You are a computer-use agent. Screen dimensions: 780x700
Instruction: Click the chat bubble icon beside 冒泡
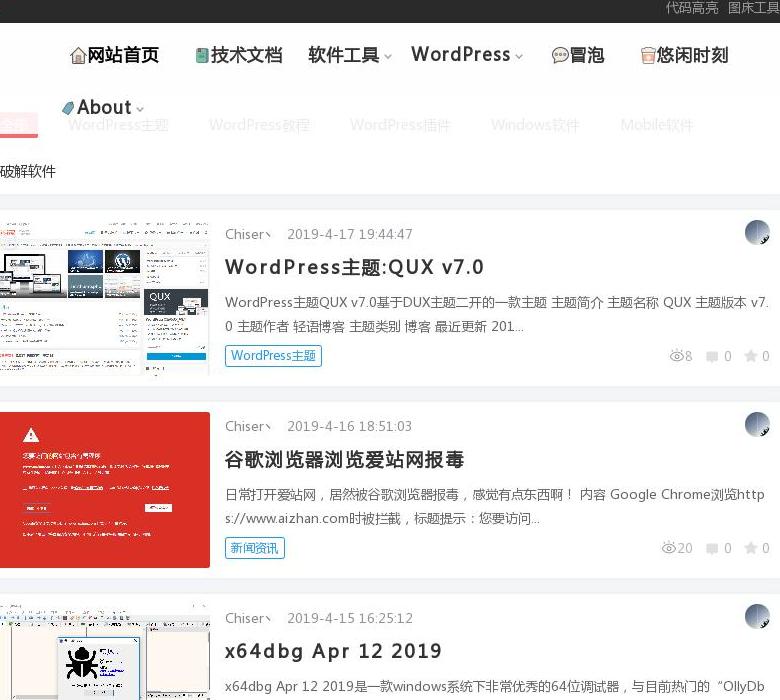pyautogui.click(x=560, y=55)
